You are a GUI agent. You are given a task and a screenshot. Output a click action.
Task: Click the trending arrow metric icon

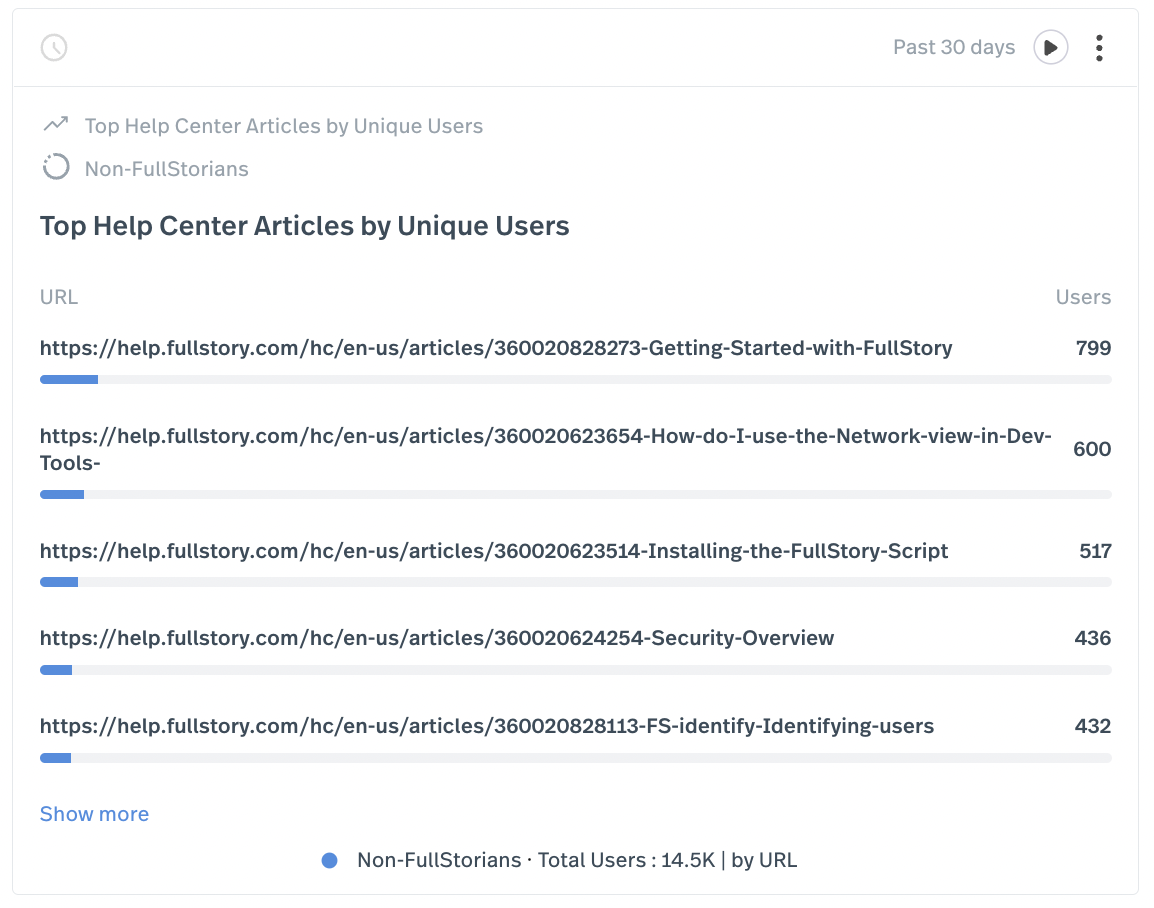coord(56,125)
